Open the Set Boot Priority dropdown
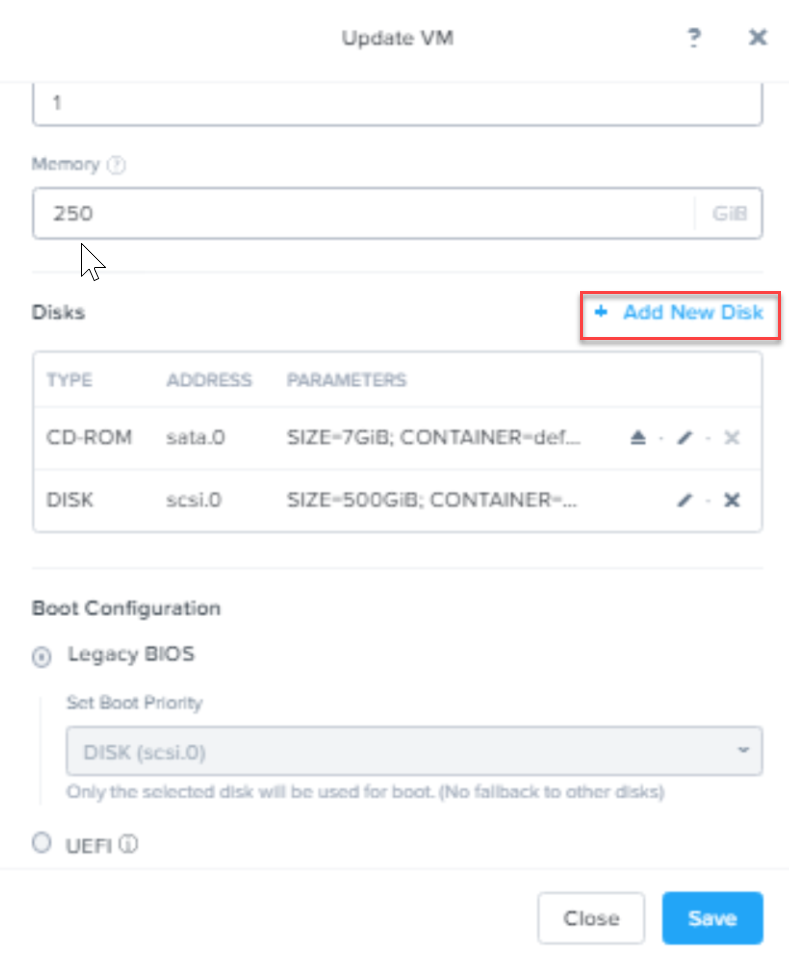This screenshot has width=789, height=963. (414, 751)
